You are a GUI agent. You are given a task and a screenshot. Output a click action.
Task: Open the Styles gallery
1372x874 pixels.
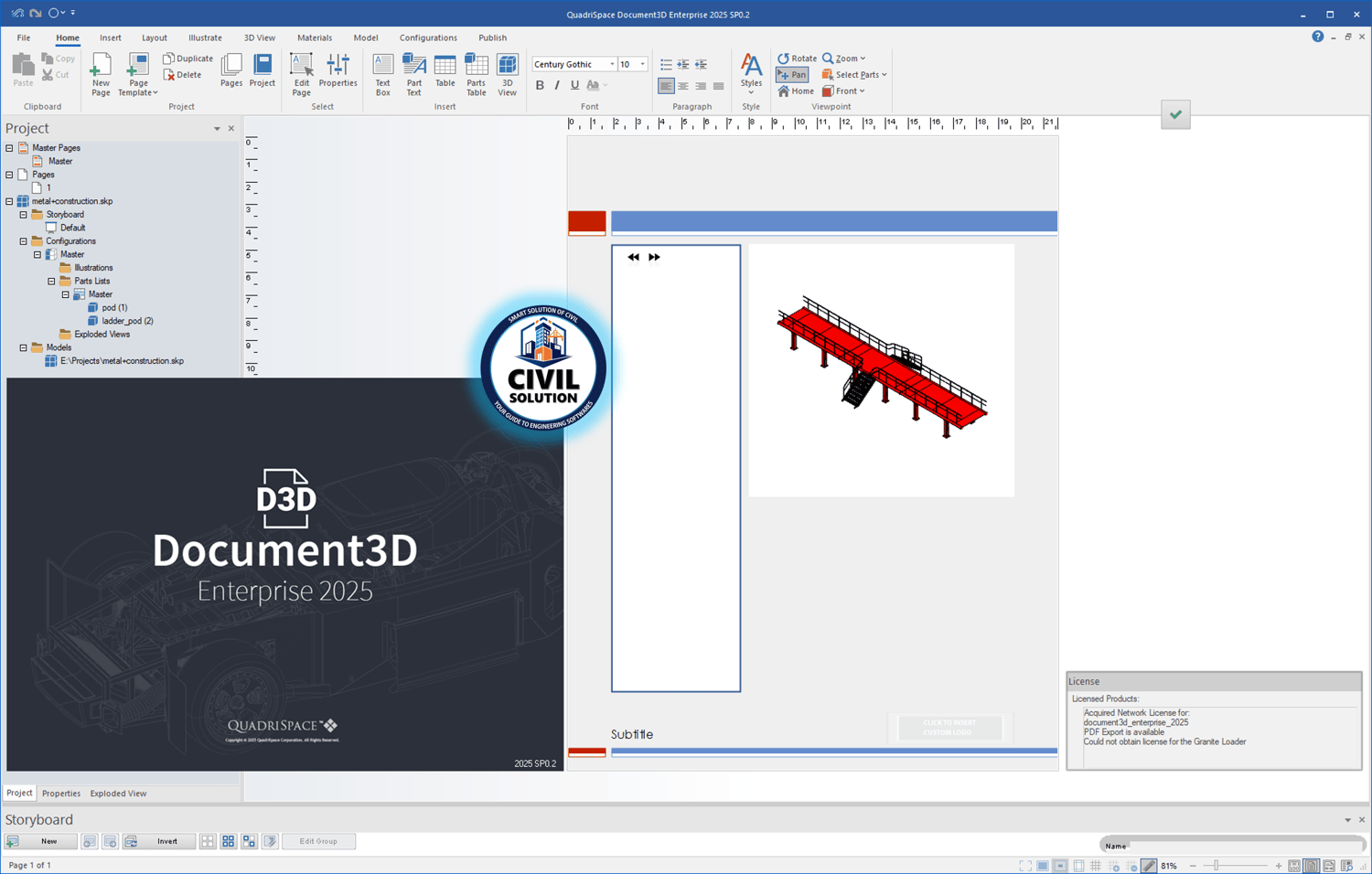[751, 74]
